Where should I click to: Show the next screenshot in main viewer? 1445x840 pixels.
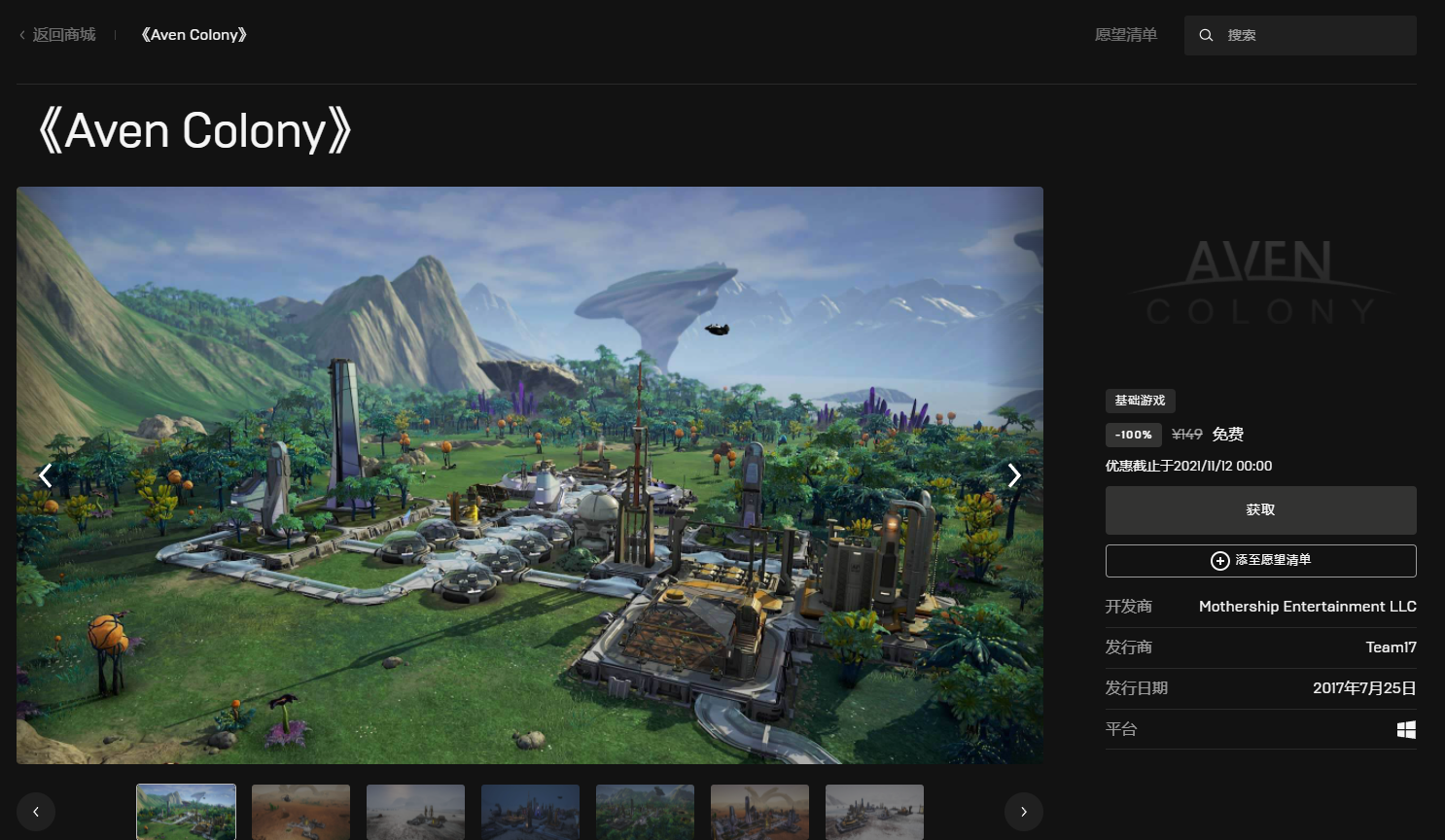click(1014, 475)
